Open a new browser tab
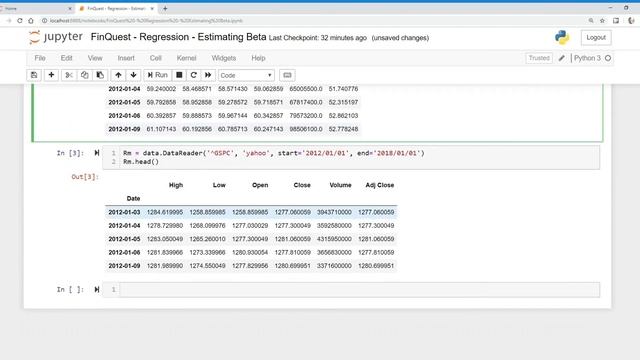 [x=165, y=8]
